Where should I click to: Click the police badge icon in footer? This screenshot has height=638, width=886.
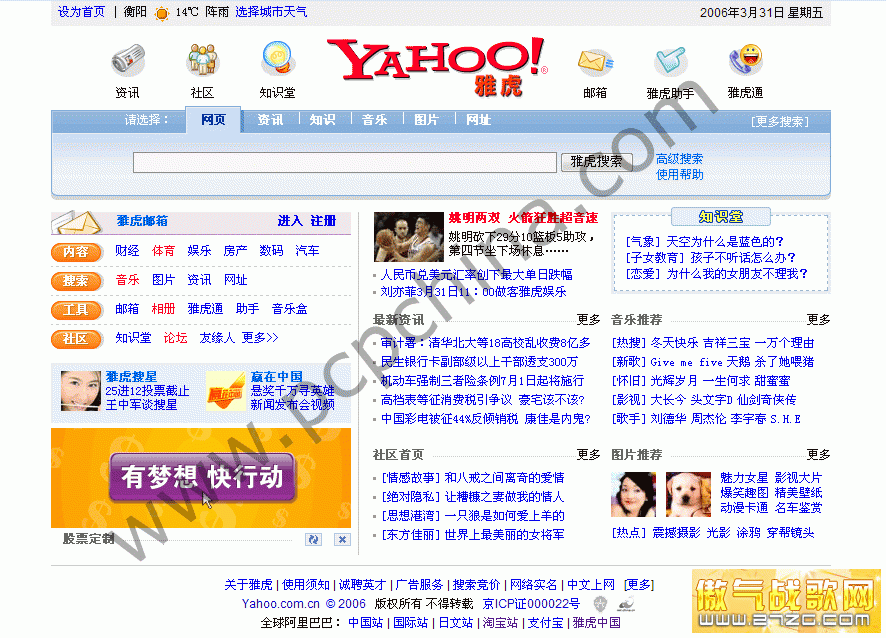[x=600, y=604]
